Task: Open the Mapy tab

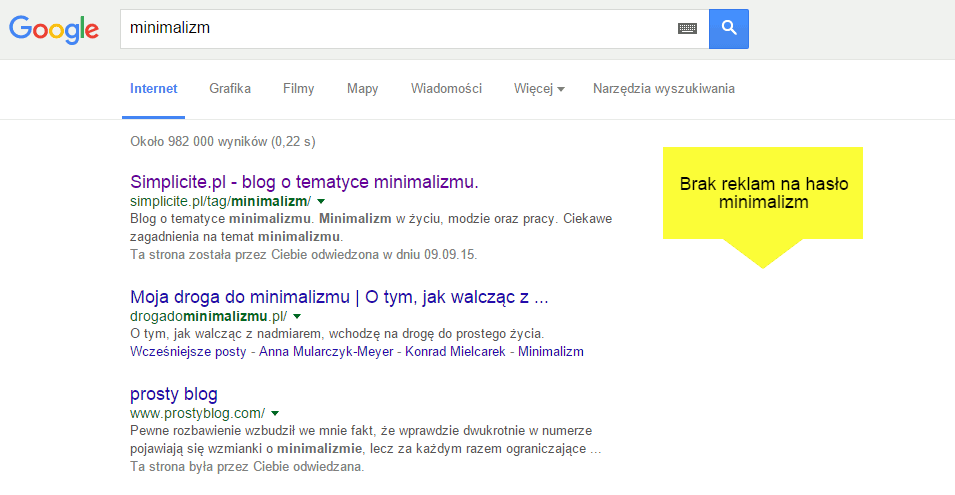Action: [362, 89]
